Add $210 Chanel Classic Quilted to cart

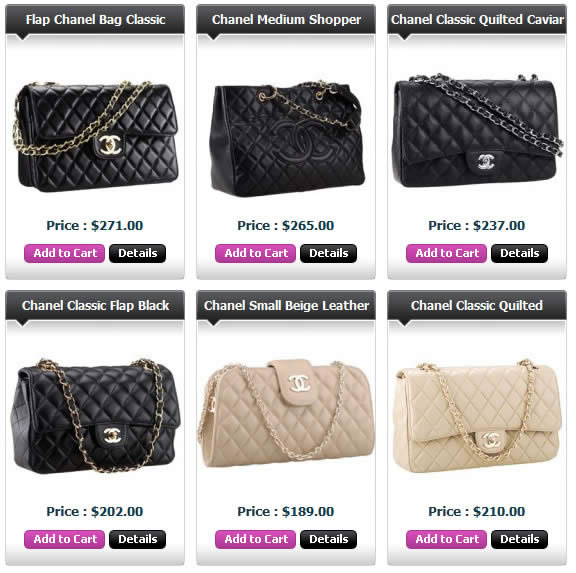coord(446,539)
